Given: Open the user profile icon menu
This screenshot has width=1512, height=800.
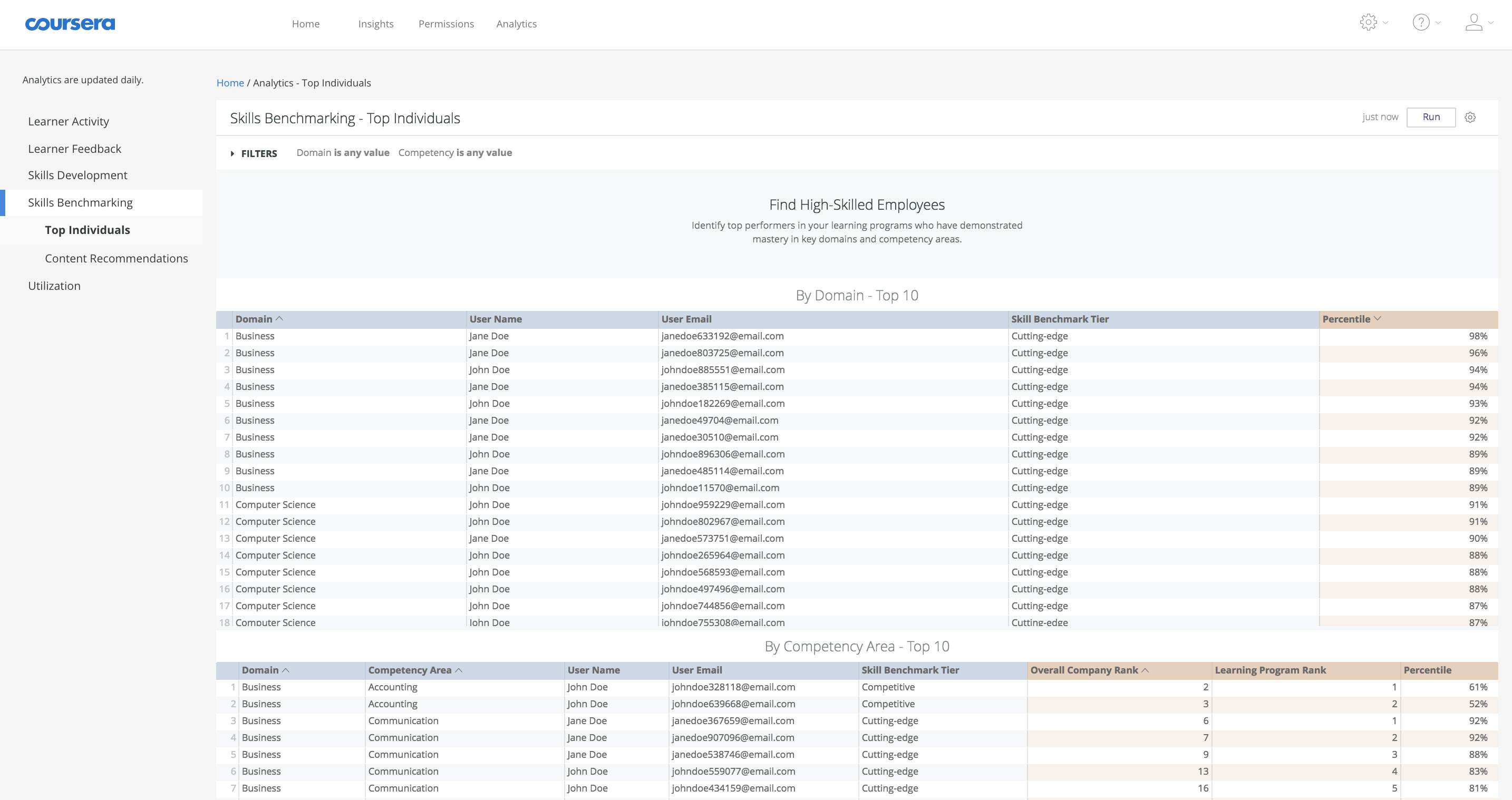Looking at the screenshot, I should (x=1474, y=22).
